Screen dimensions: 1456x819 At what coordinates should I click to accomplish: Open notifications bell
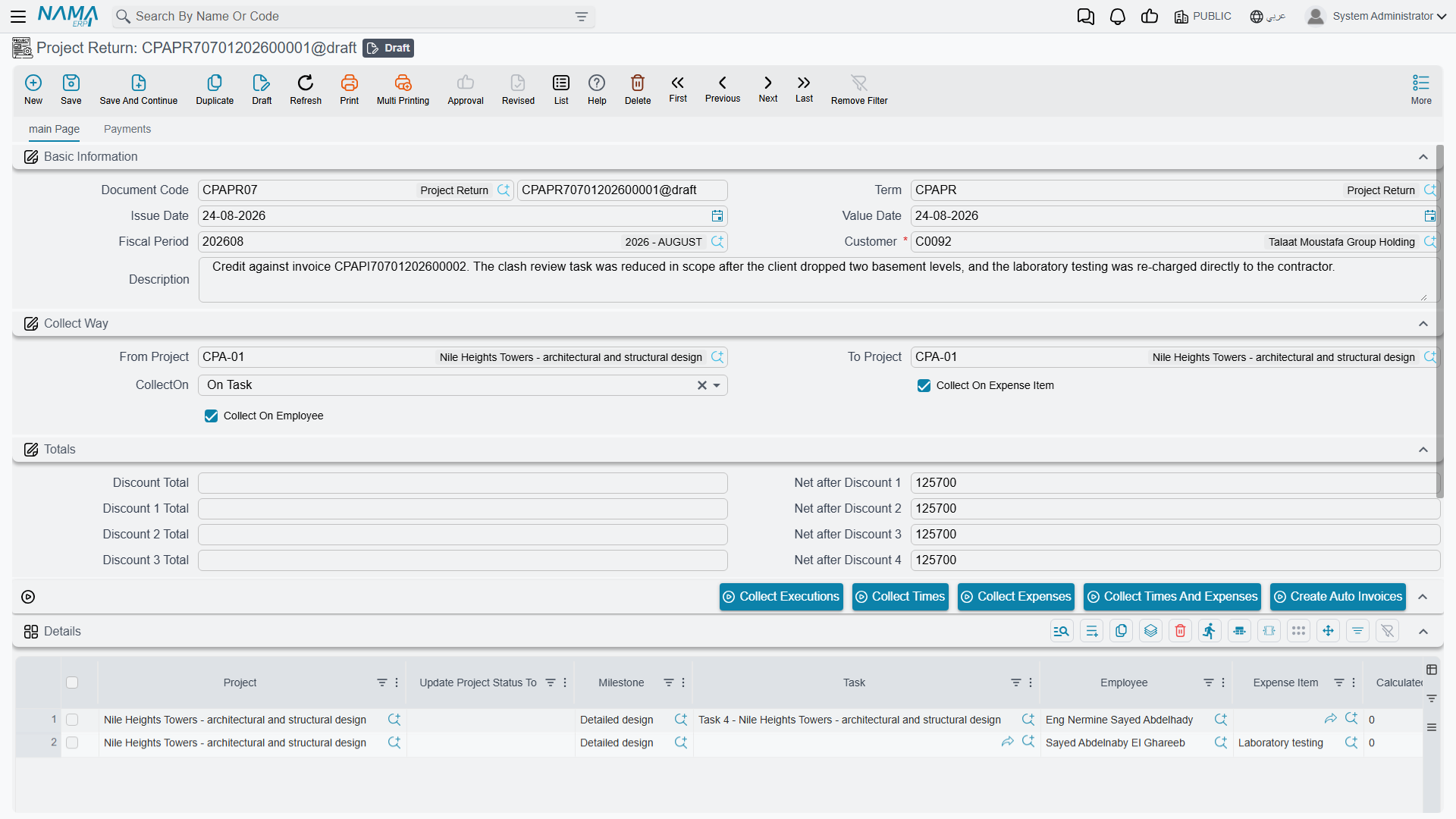pos(1118,17)
